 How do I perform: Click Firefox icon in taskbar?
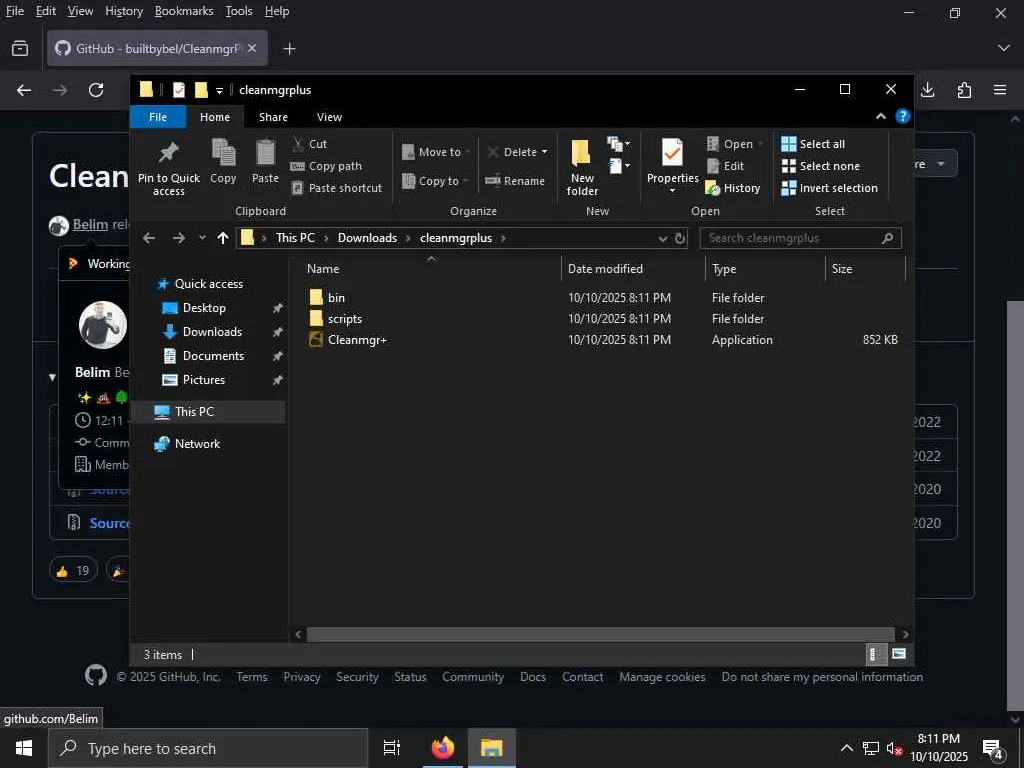[x=443, y=748]
